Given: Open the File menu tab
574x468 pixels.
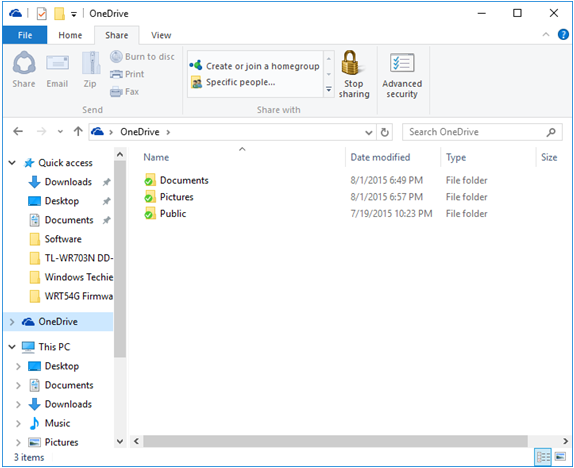Looking at the screenshot, I should (25, 35).
